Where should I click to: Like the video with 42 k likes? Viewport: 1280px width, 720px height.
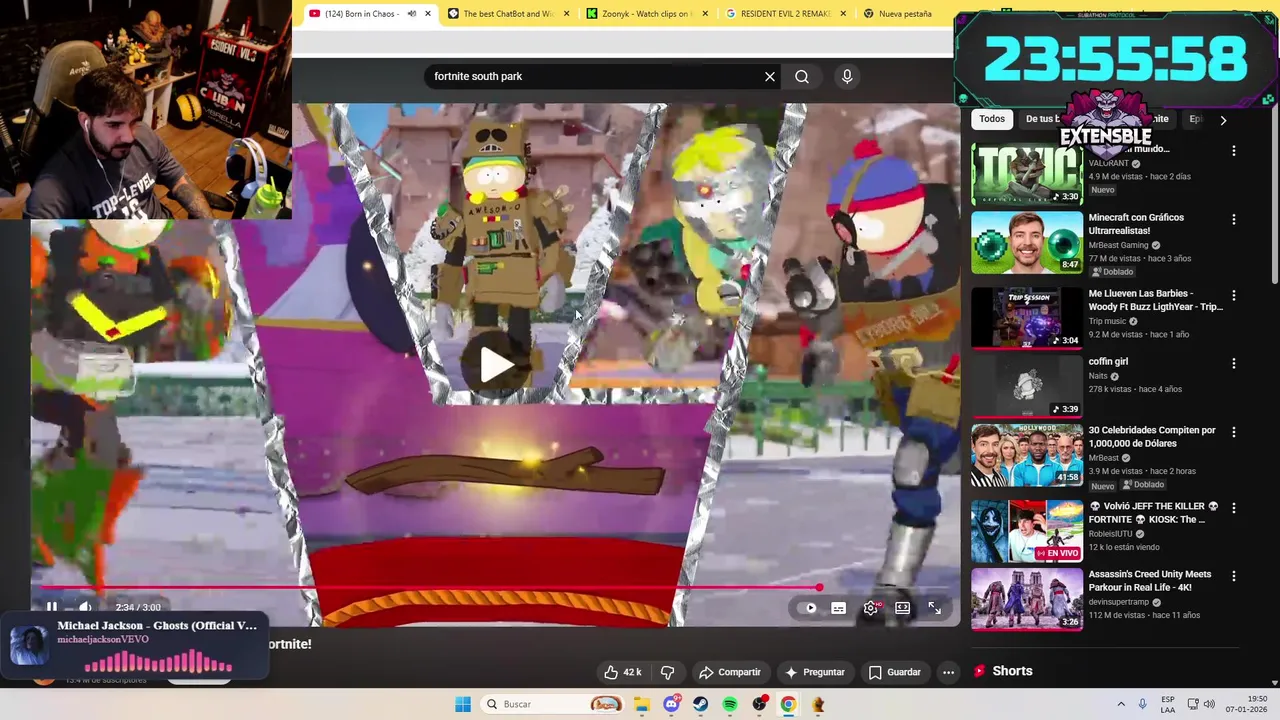622,672
